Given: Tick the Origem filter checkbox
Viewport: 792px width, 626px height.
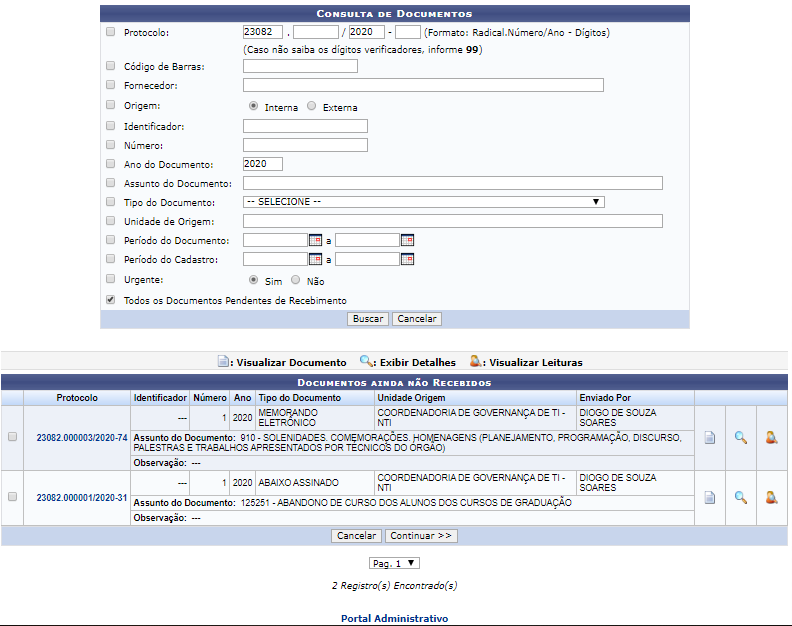Looking at the screenshot, I should click(111, 105).
